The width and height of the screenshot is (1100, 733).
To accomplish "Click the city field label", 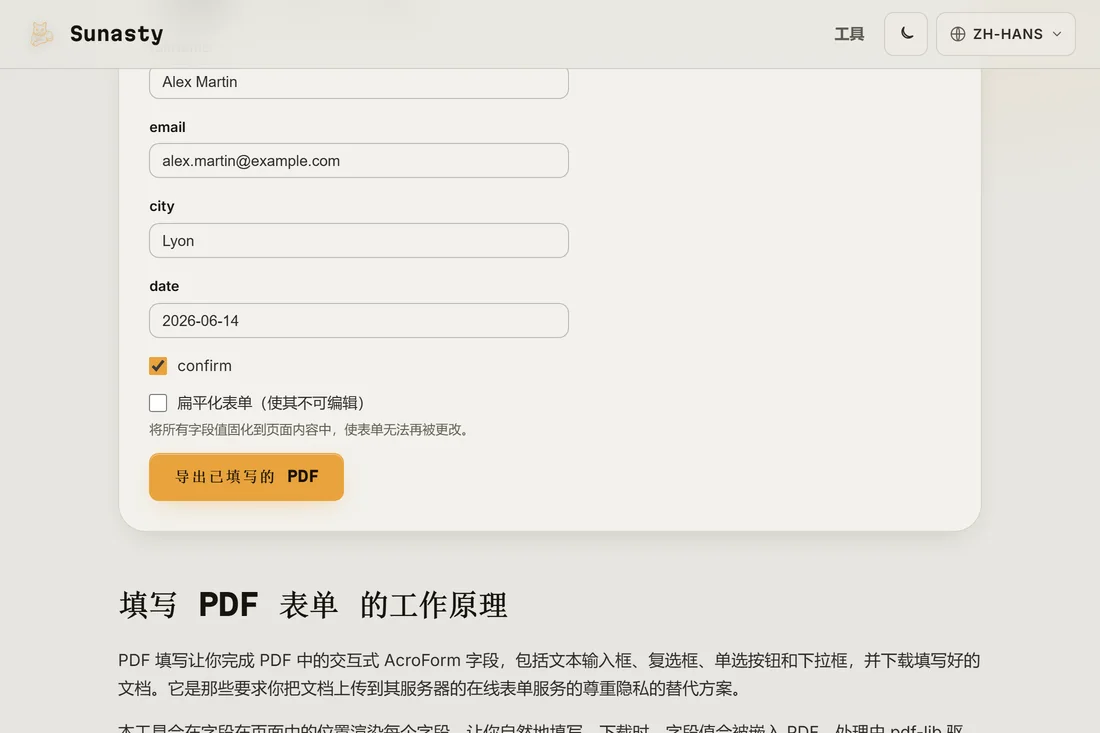I will pos(161,206).
